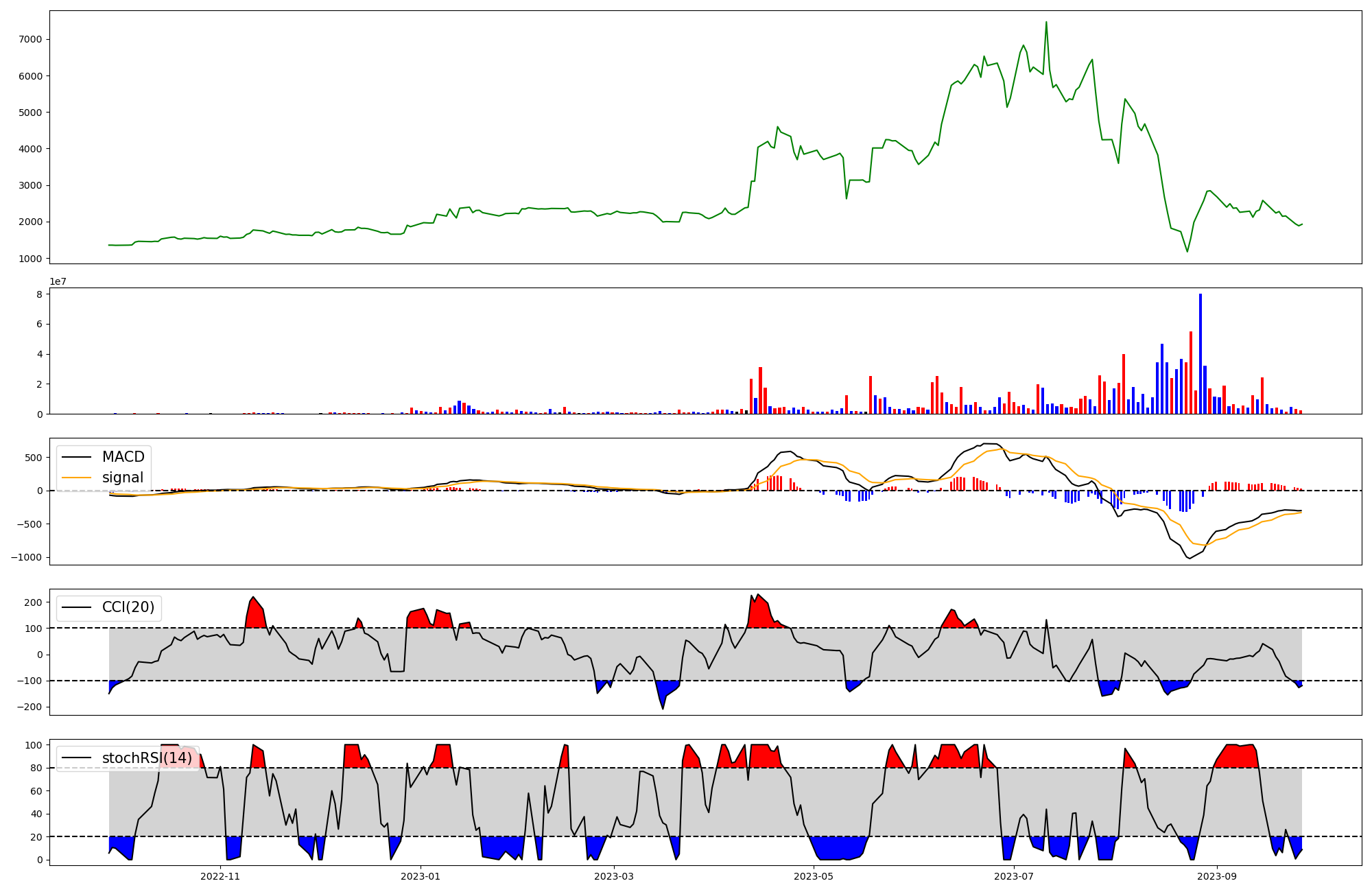
Task: Click the 2023-03 x-axis date label
Action: (614, 876)
